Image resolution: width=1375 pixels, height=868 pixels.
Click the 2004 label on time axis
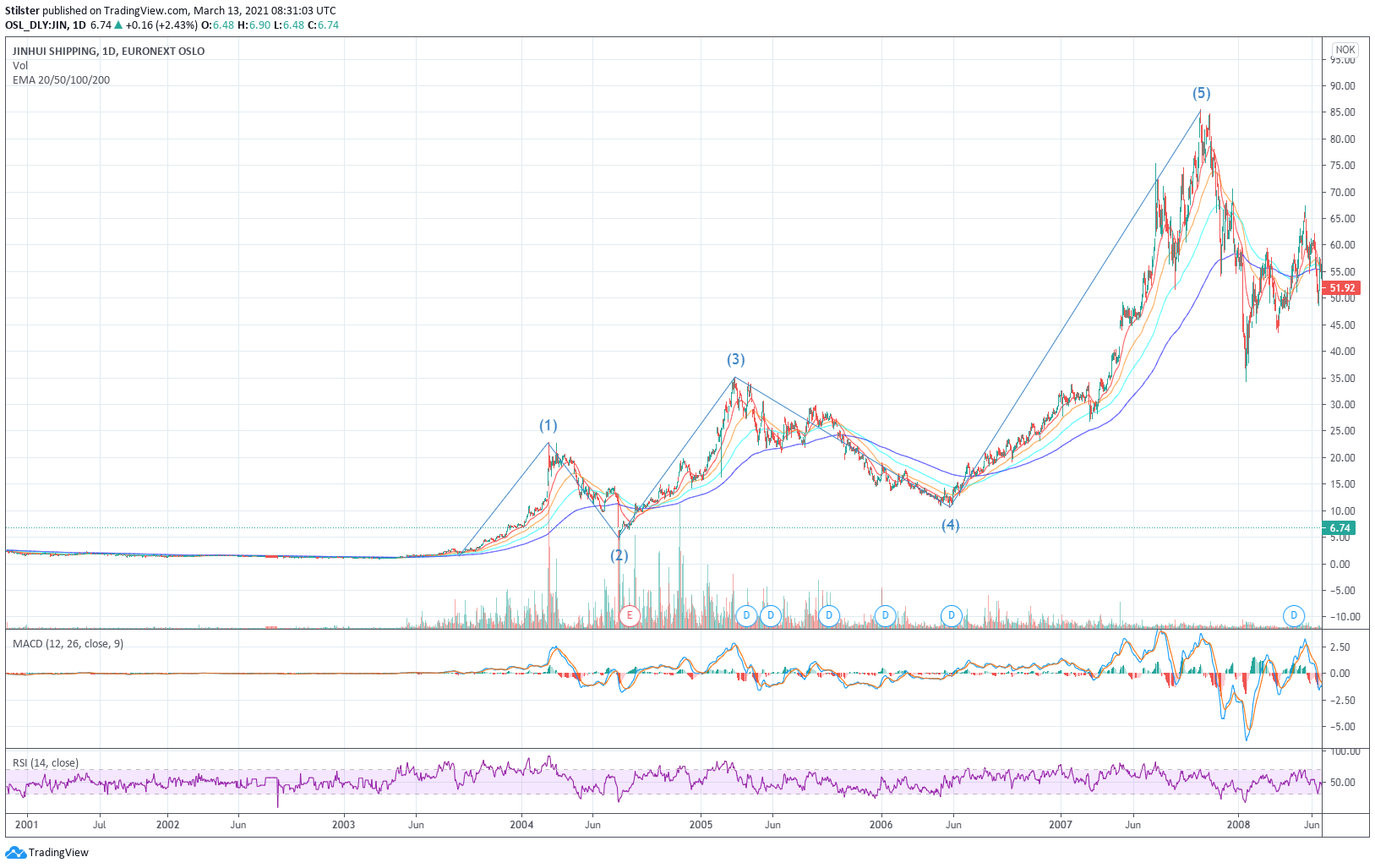521,824
